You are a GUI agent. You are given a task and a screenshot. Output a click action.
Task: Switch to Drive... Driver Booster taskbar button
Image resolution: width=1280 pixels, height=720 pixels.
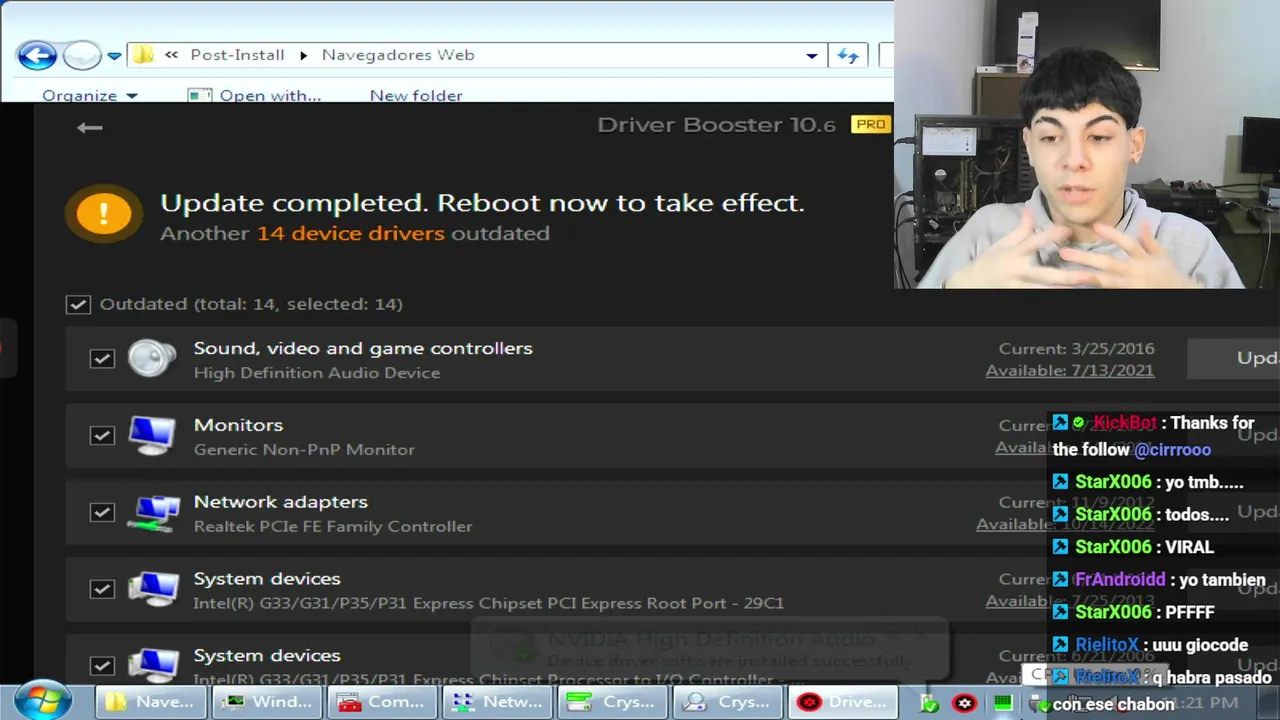point(843,702)
